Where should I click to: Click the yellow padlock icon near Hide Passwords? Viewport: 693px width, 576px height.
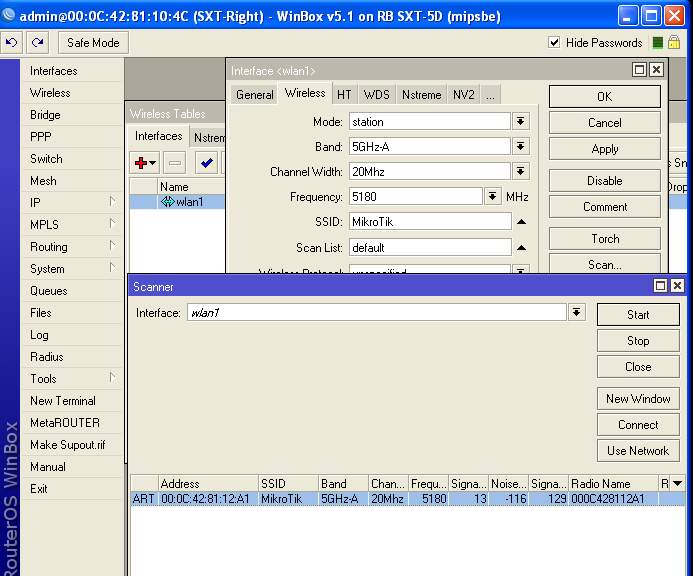[x=674, y=42]
